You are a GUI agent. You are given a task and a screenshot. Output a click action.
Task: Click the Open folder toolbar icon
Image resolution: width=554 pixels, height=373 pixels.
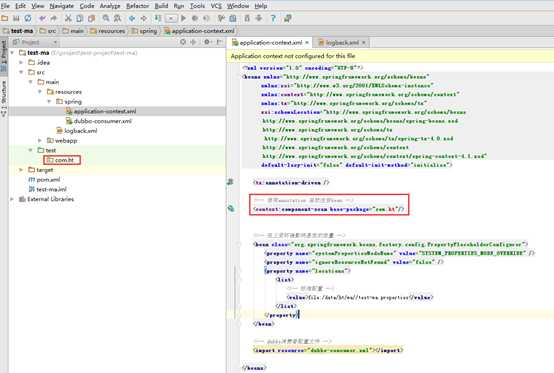5,18
